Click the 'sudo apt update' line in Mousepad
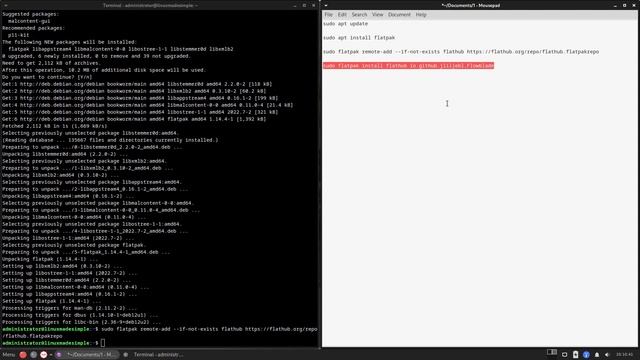 [x=346, y=24]
